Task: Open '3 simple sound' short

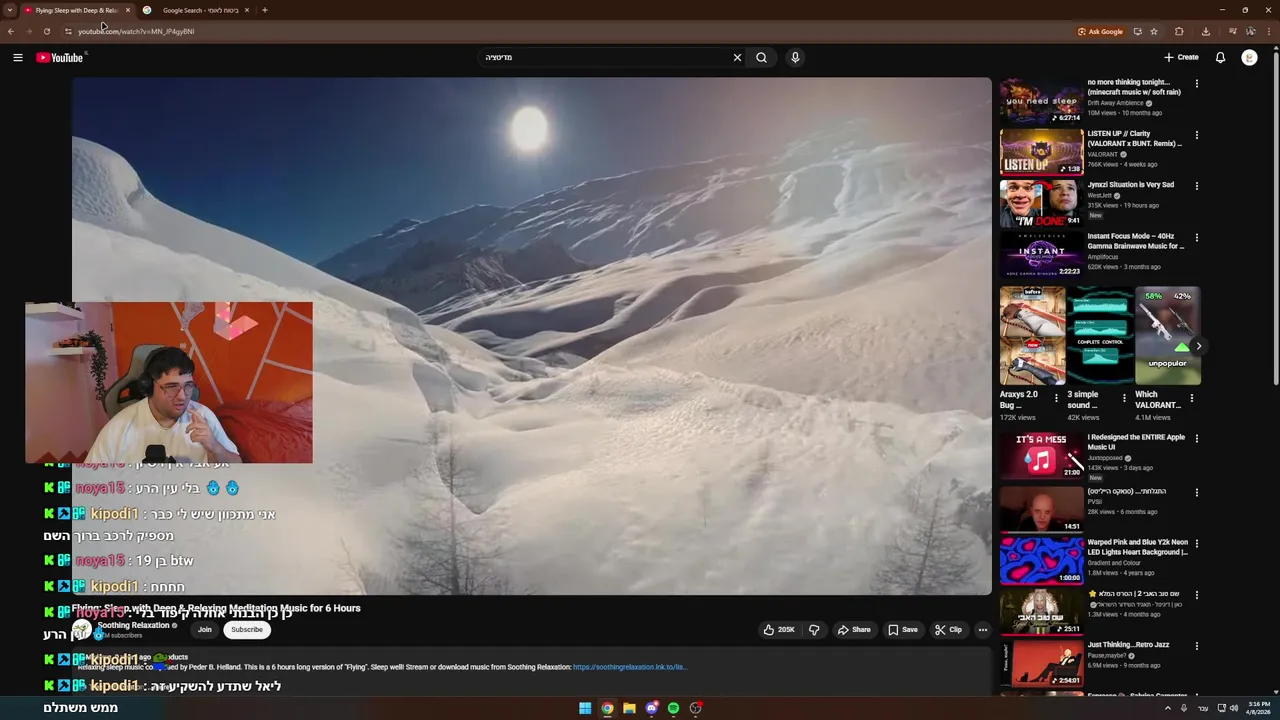Action: (1100, 336)
